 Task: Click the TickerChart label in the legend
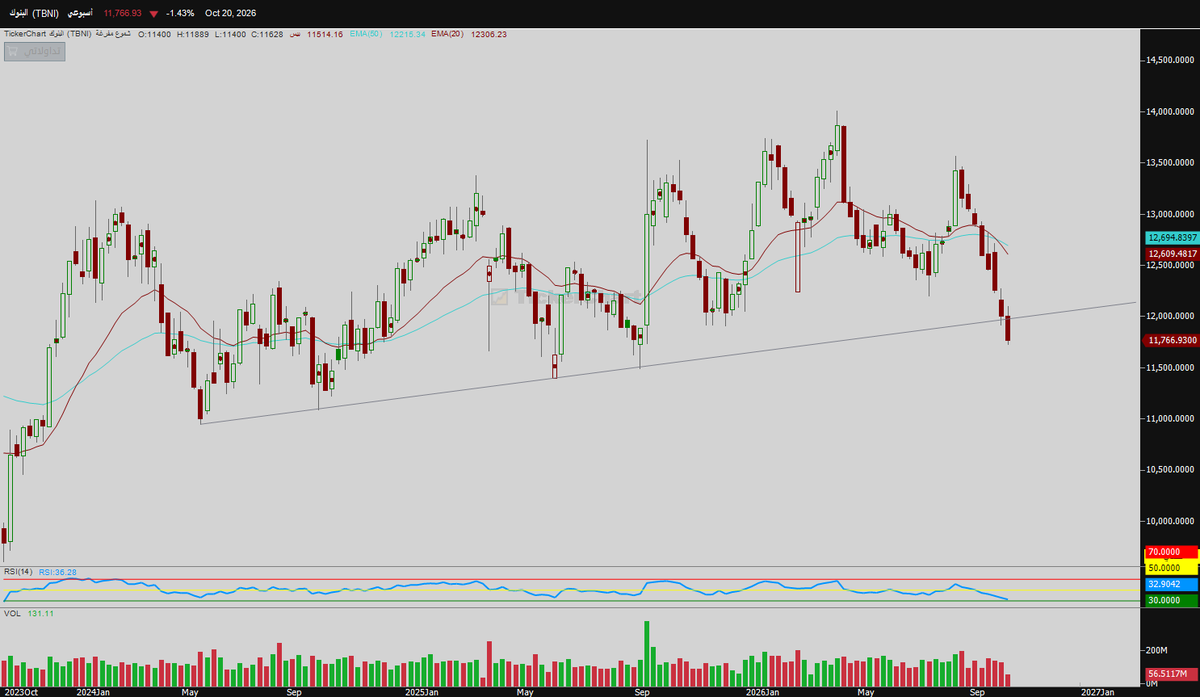(x=25, y=34)
